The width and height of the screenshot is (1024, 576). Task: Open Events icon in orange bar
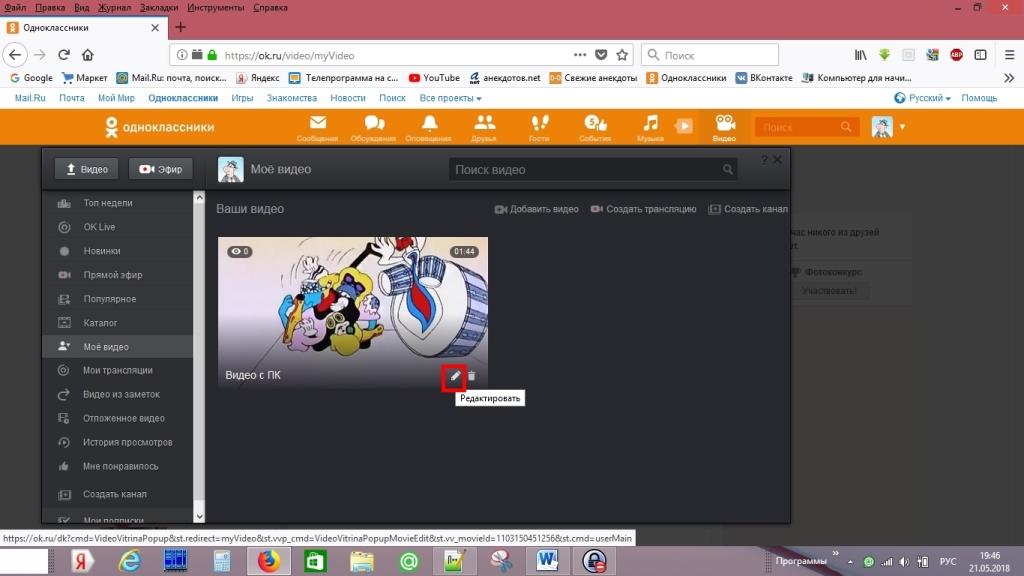pyautogui.click(x=595, y=127)
